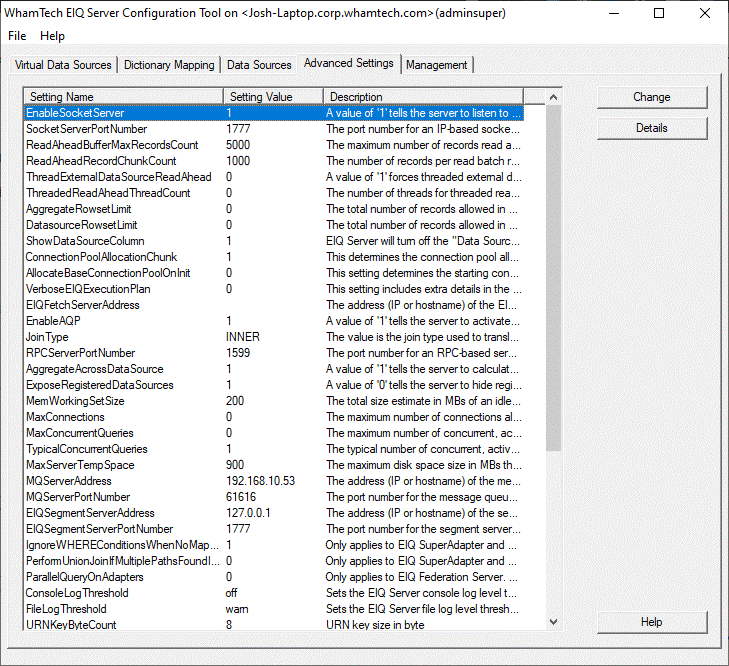
Task: Select the AggregateRowsetLimit setting
Action: (274, 209)
